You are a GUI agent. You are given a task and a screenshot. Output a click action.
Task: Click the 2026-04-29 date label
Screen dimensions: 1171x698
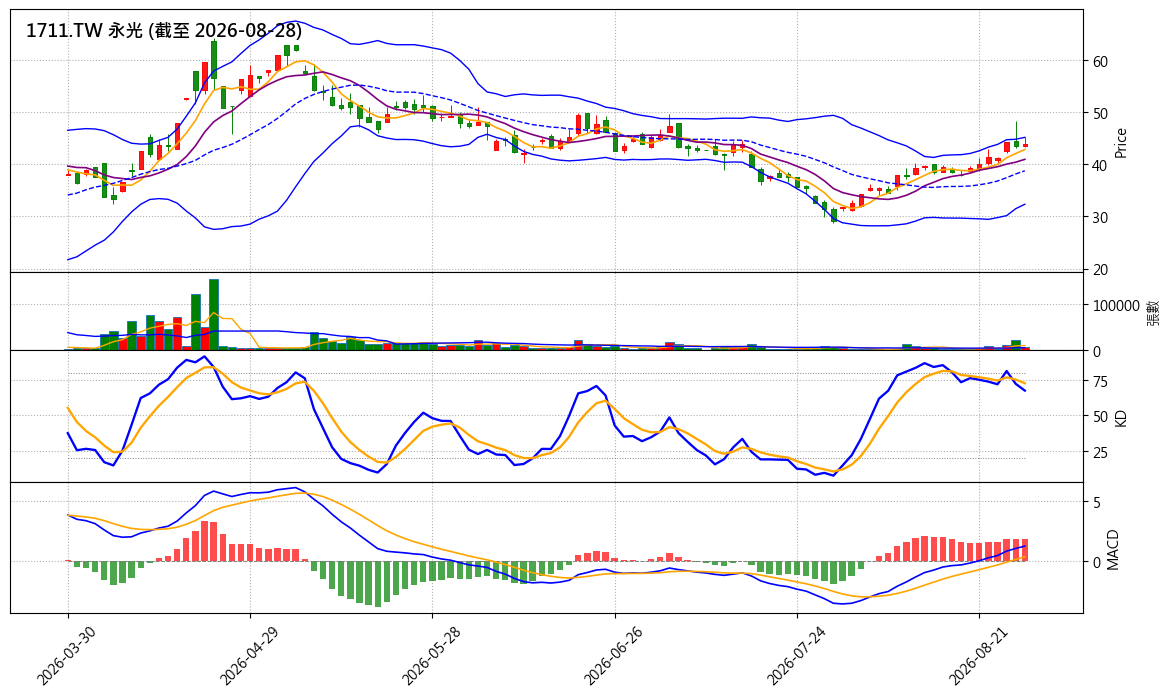pyautogui.click(x=249, y=655)
